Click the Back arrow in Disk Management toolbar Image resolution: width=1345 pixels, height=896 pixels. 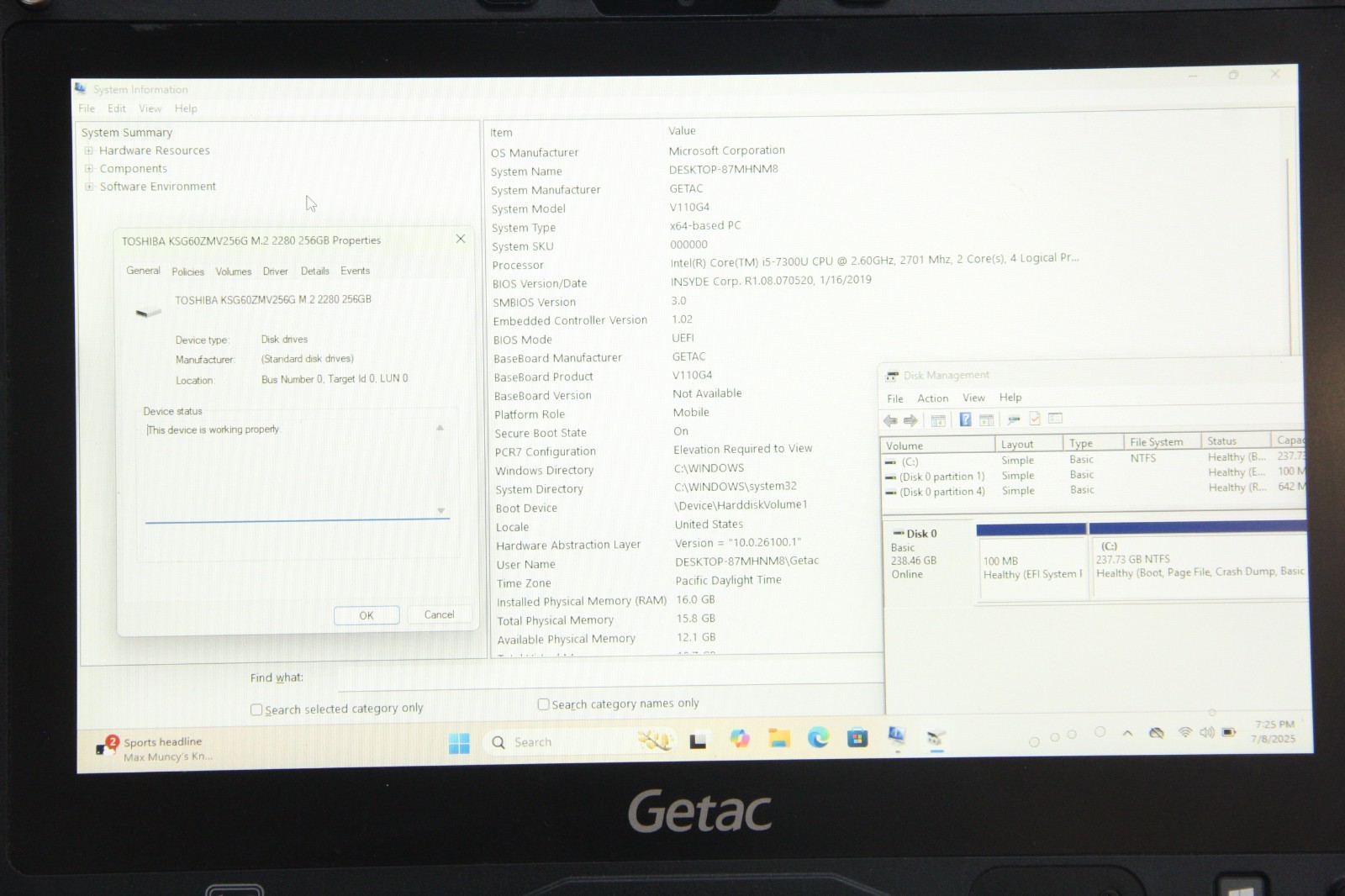[x=890, y=420]
